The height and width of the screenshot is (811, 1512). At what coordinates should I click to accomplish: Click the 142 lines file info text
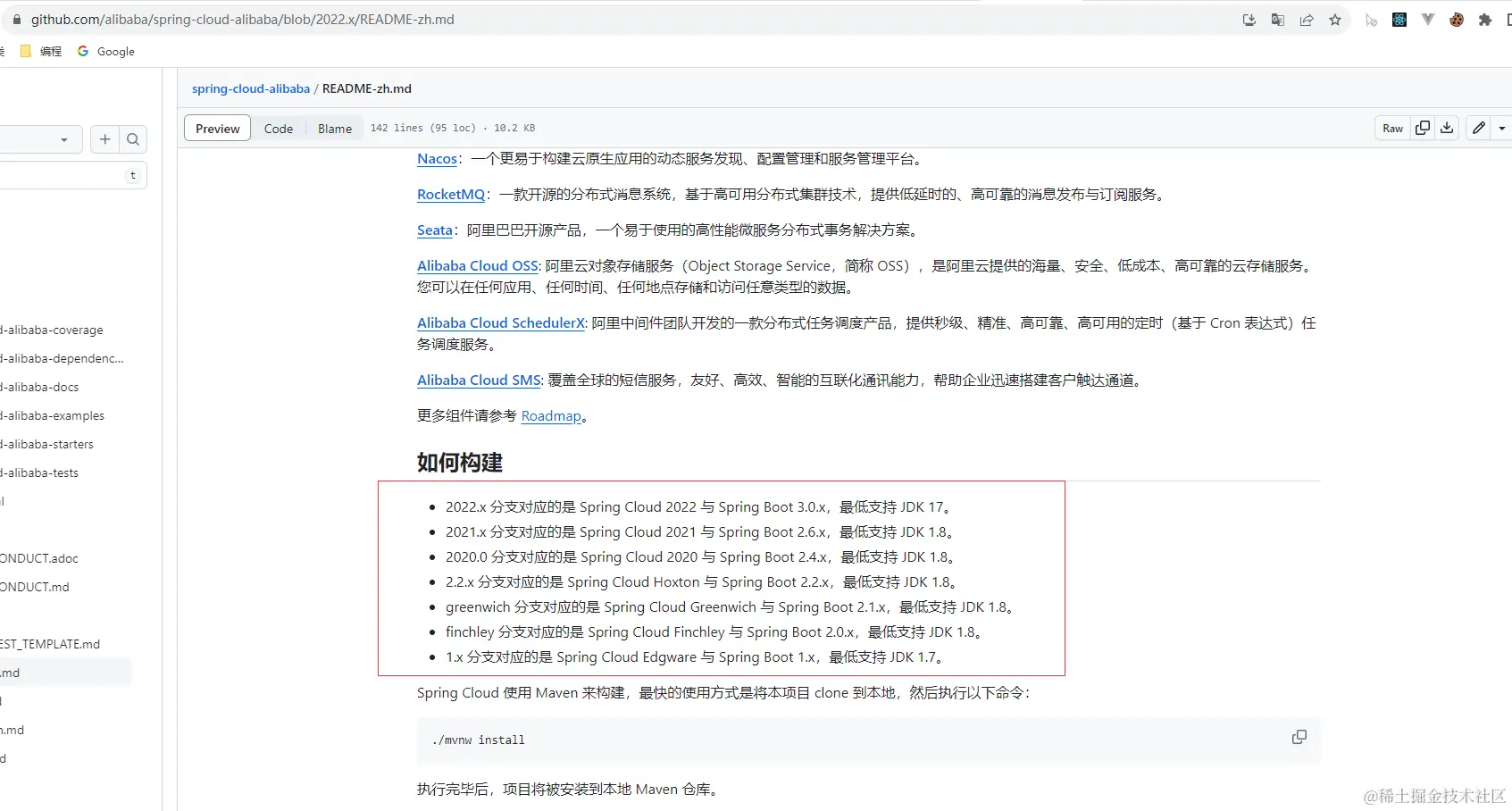(453, 128)
